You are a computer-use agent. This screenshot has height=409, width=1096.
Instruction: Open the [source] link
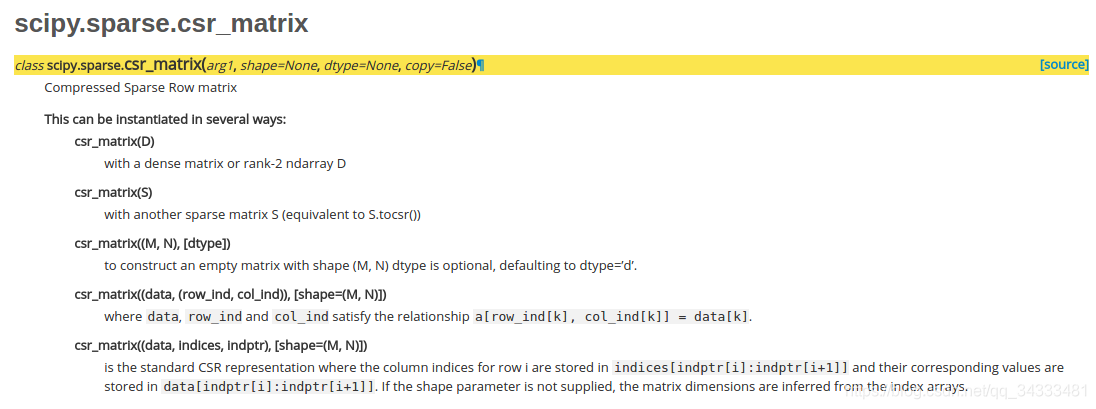1064,65
